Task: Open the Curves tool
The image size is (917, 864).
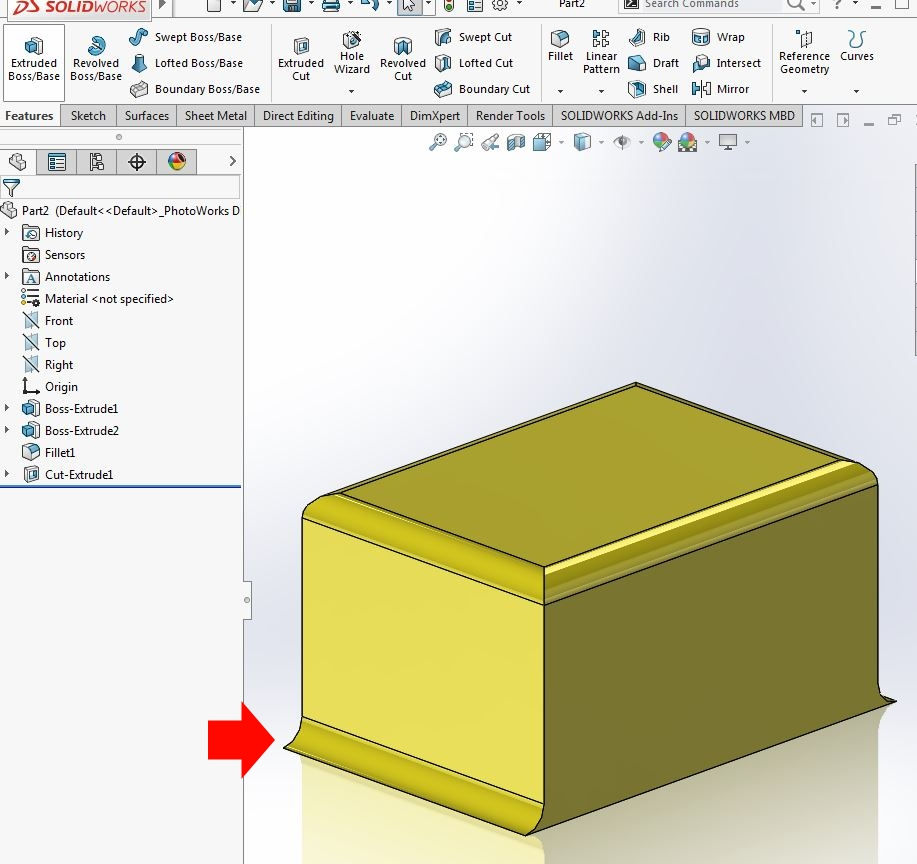Action: click(857, 46)
